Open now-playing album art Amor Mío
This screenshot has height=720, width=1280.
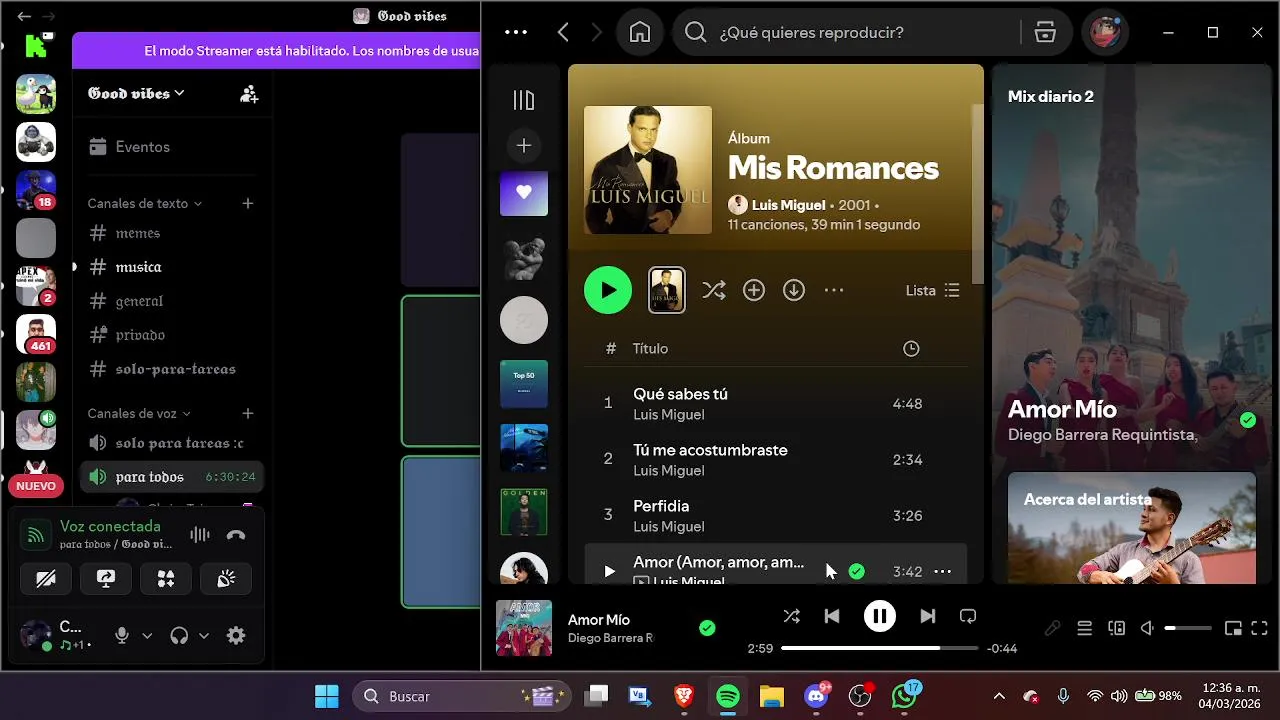tap(524, 628)
